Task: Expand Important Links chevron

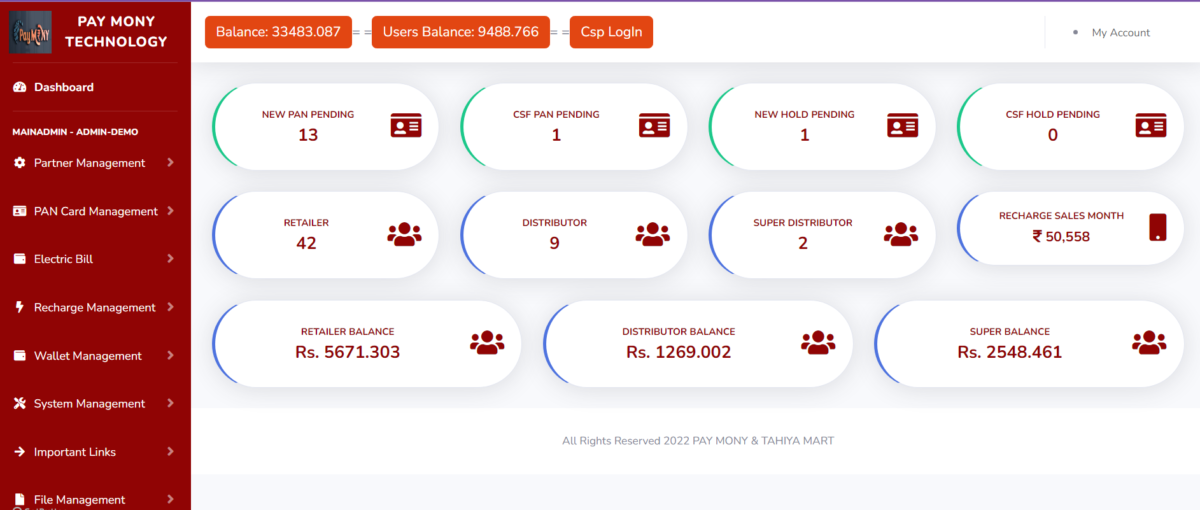Action: 170,451
